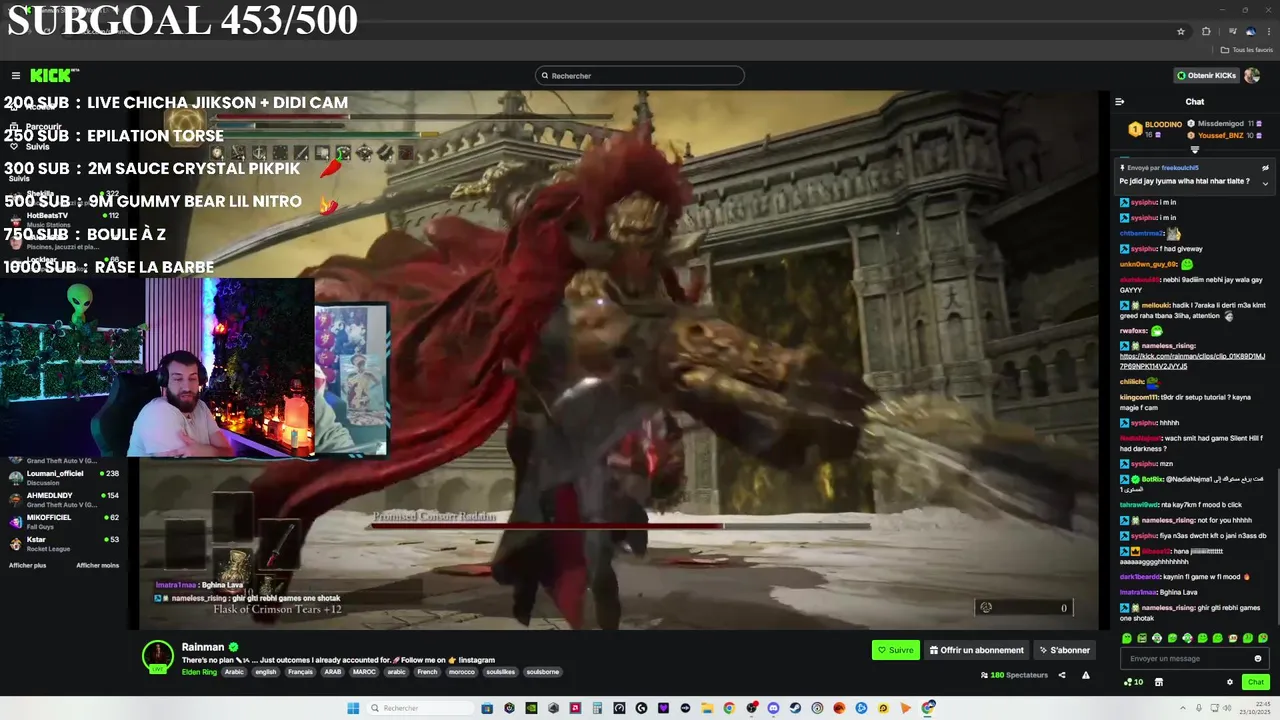The width and height of the screenshot is (1280, 720).
Task: Open browser extensions puzzle icon
Action: [x=1206, y=32]
